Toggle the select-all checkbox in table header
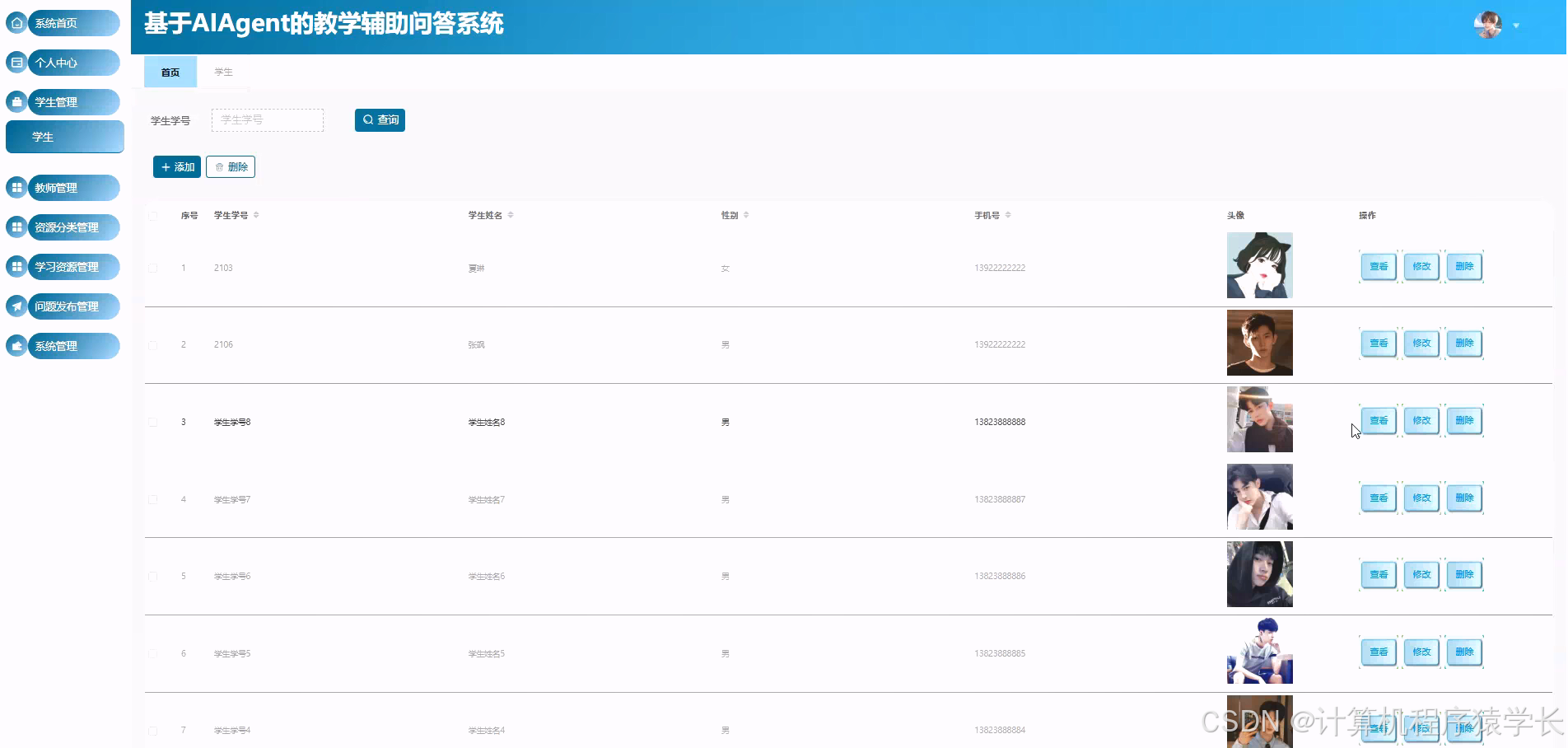This screenshot has width=1568, height=748. pos(152,215)
